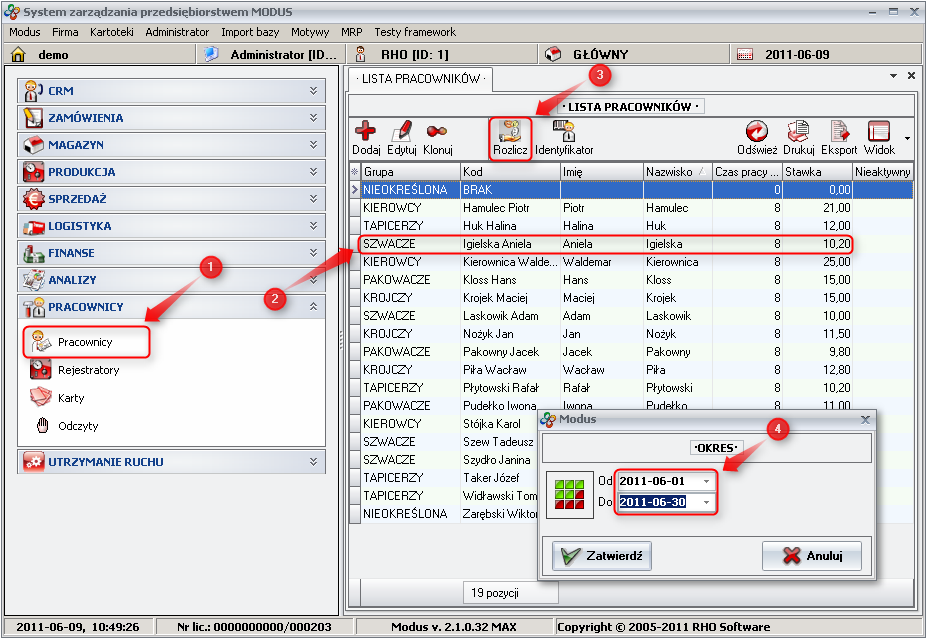Confirm the period with the Zatwierdź button

602,556
